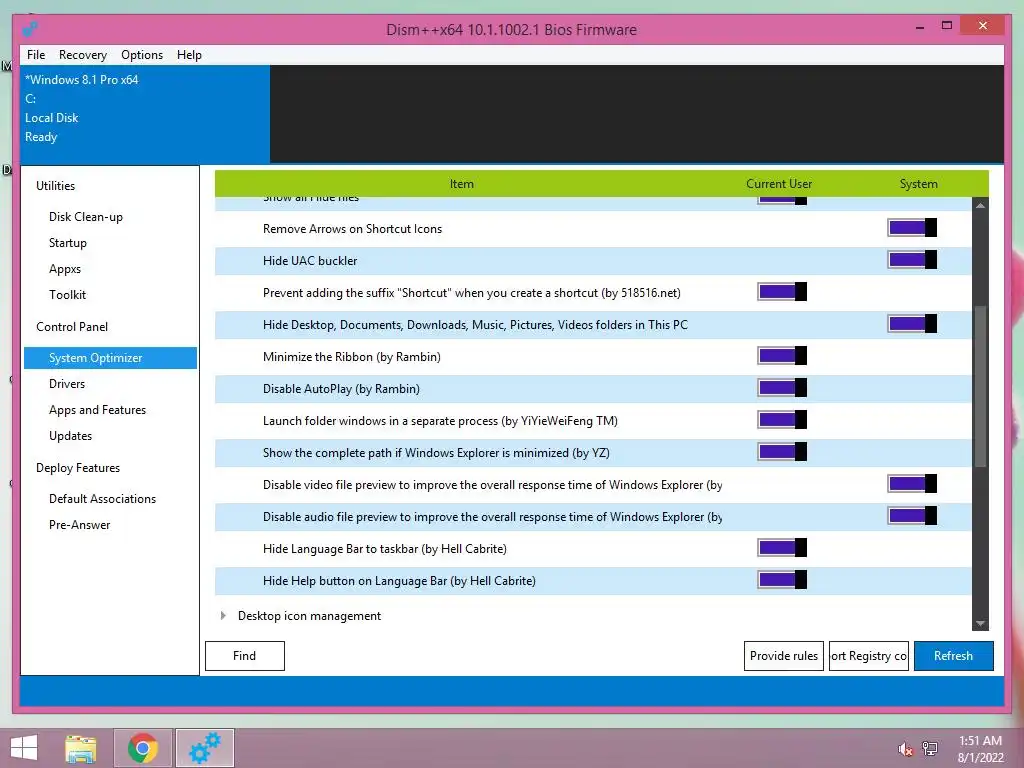The height and width of the screenshot is (768, 1024).
Task: Toggle Hide Desktop, Documents folders in This PC
Action: point(912,324)
